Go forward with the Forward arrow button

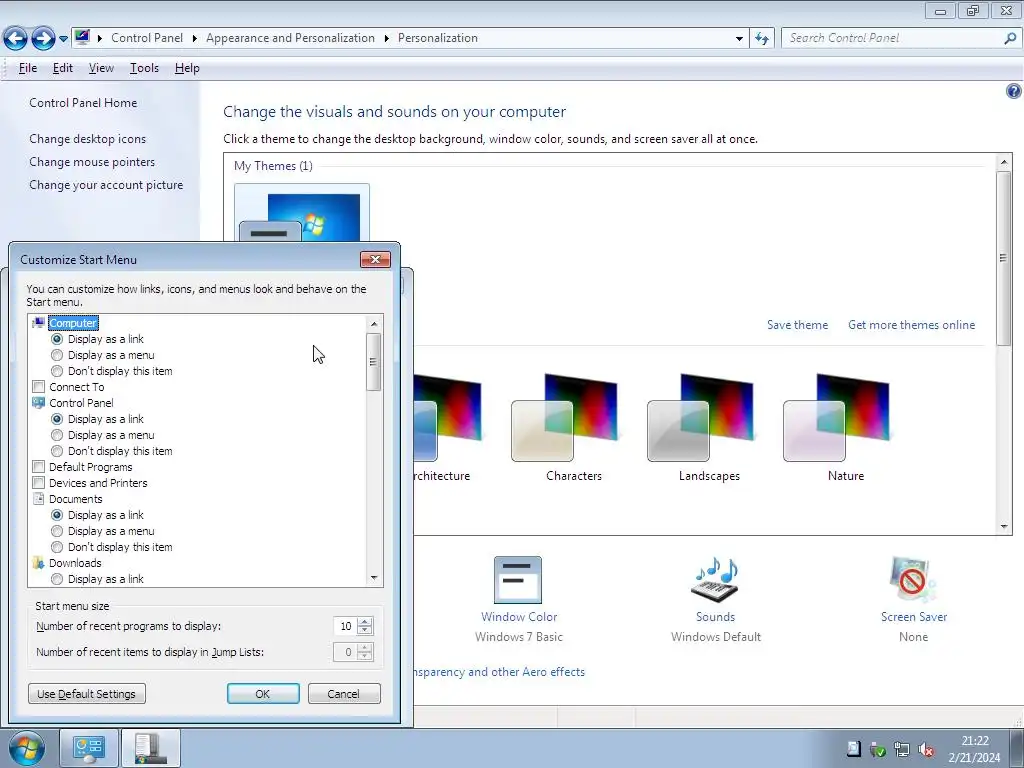tap(43, 39)
